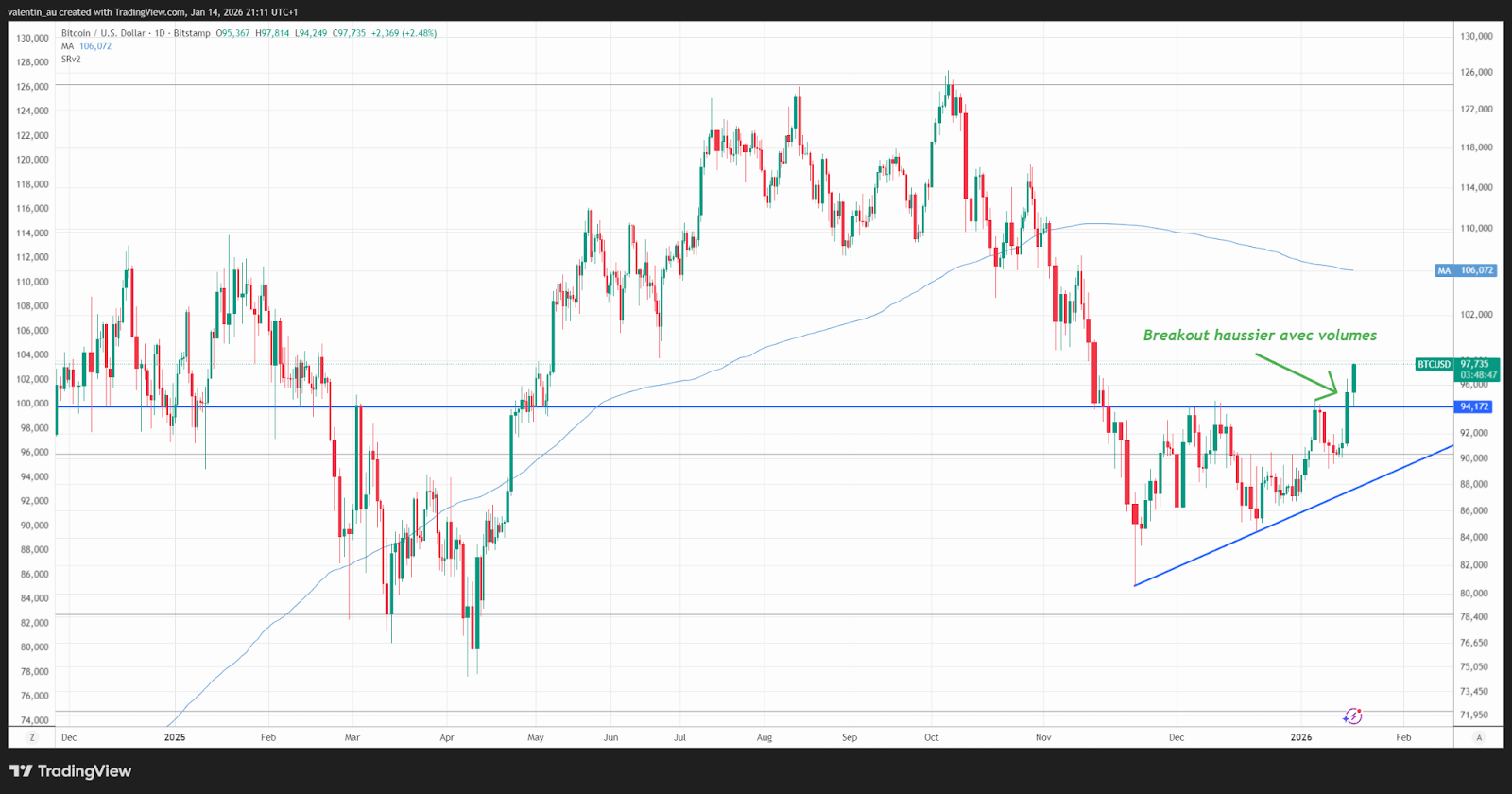Screen dimensions: 1512x794
Task: Click the Oct label on time axis
Action: coord(932,737)
